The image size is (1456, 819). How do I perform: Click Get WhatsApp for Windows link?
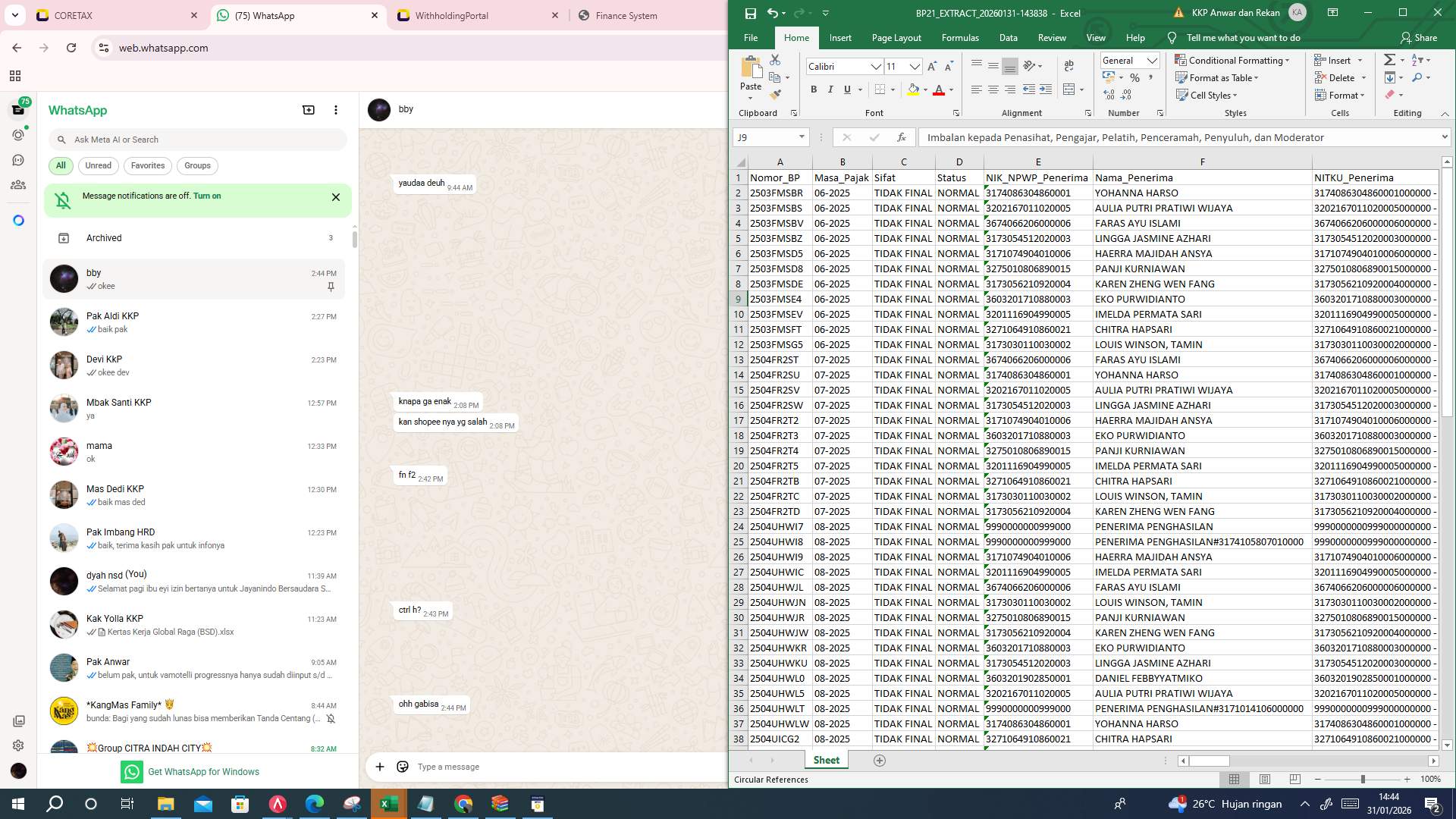click(x=203, y=771)
